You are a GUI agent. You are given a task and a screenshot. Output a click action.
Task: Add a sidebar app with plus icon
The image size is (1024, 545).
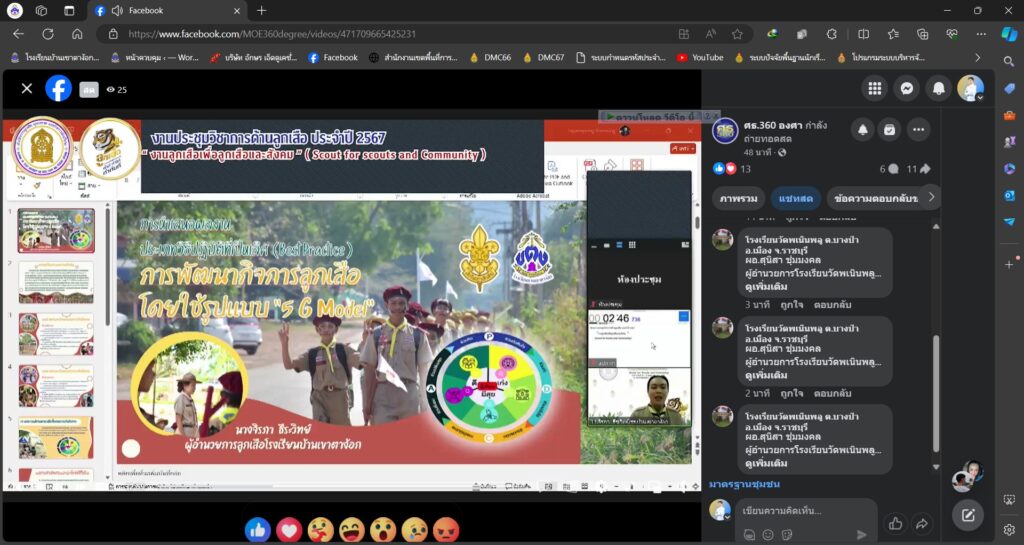1009,264
